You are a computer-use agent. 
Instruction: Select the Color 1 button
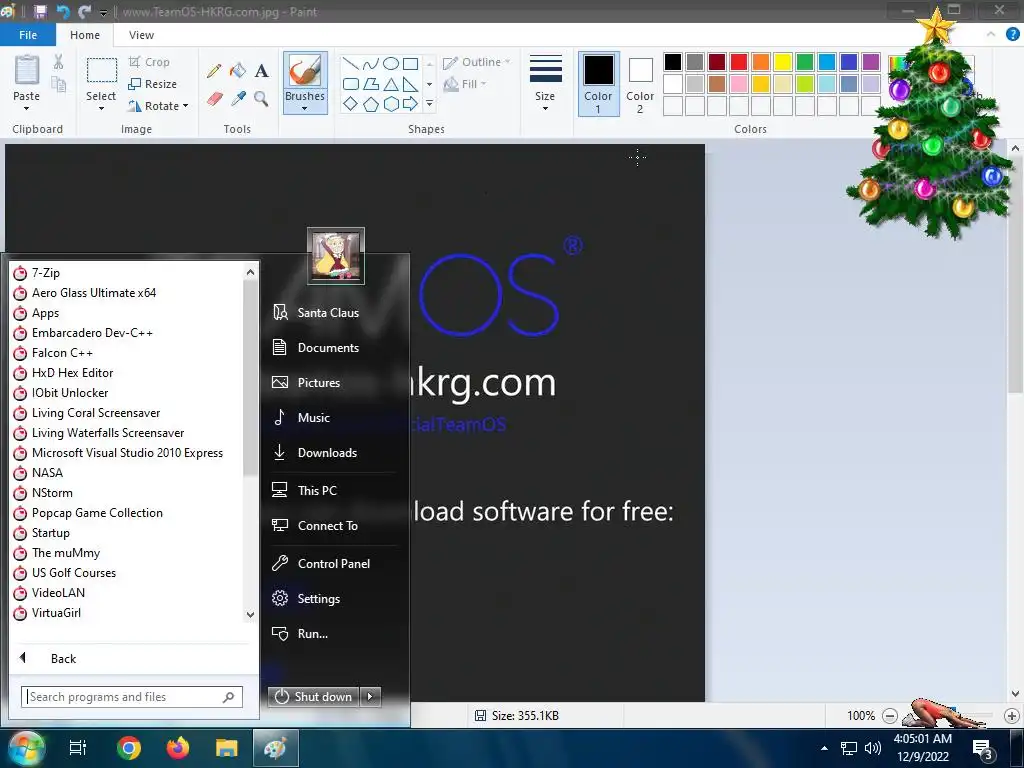(598, 84)
